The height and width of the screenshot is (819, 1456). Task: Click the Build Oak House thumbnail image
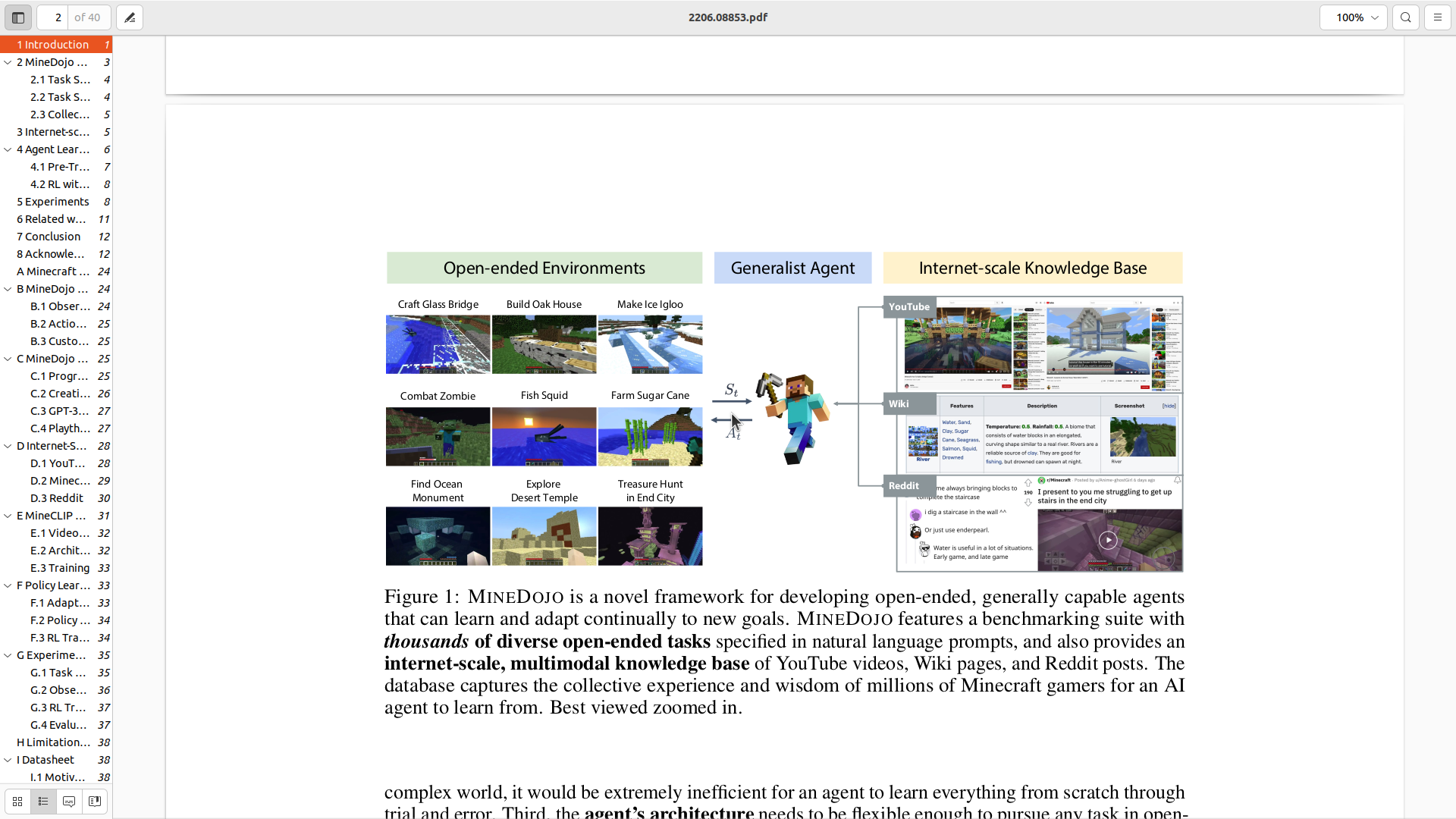[x=544, y=344]
